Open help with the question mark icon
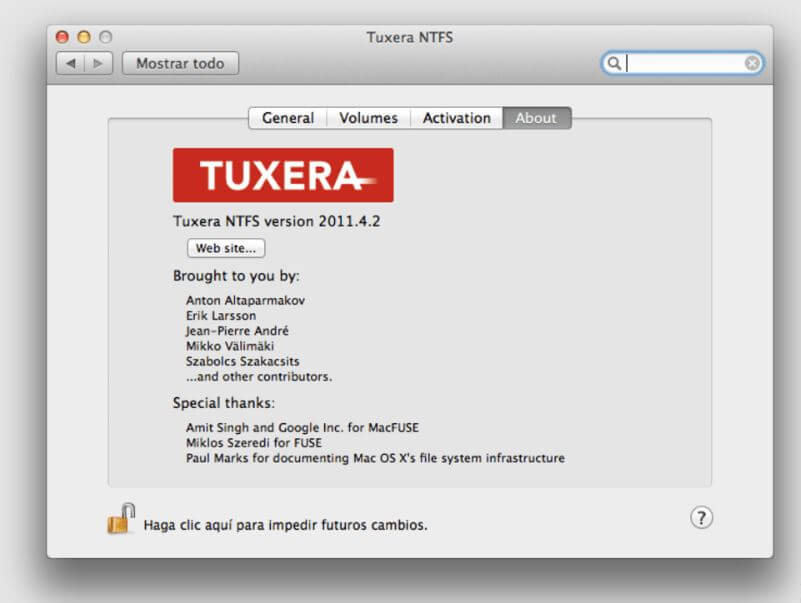This screenshot has height=603, width=801. pyautogui.click(x=701, y=518)
